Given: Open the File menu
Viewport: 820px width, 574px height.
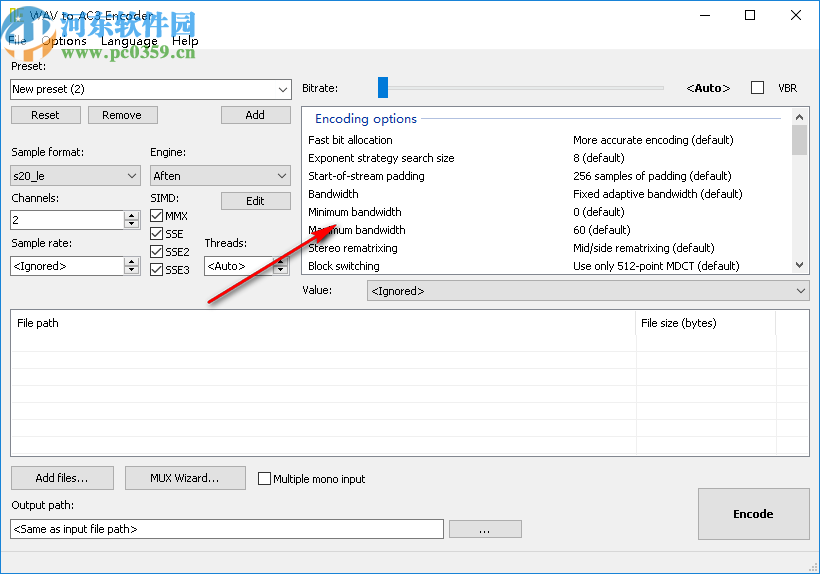Looking at the screenshot, I should [x=17, y=41].
